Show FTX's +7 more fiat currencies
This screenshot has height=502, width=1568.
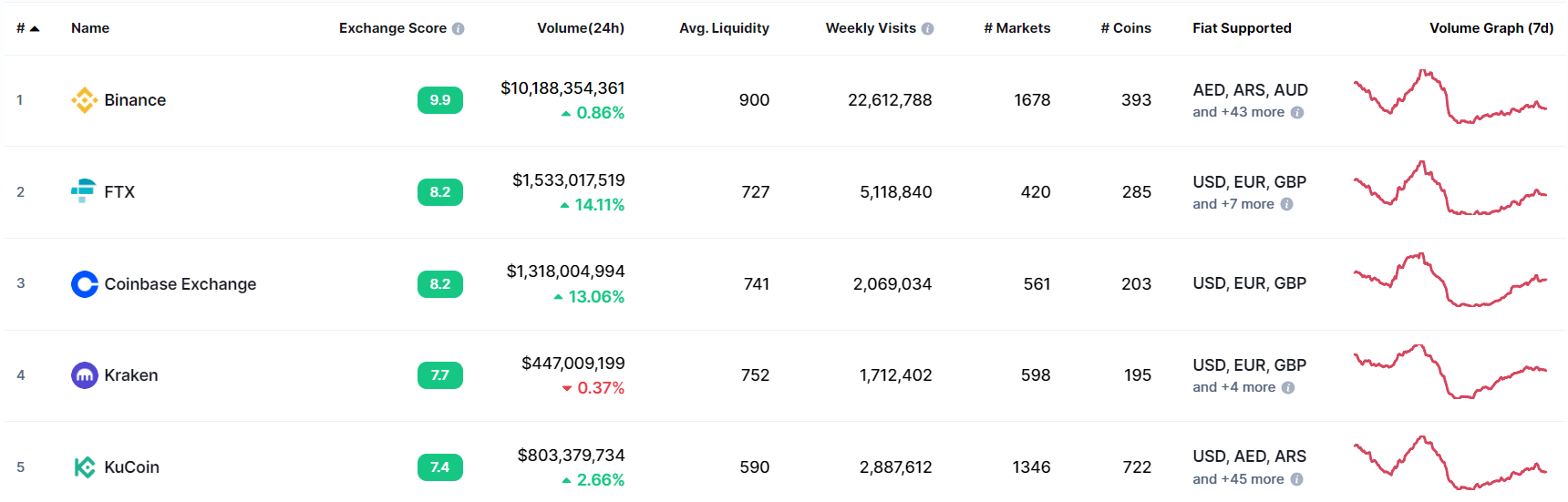coord(1233,204)
